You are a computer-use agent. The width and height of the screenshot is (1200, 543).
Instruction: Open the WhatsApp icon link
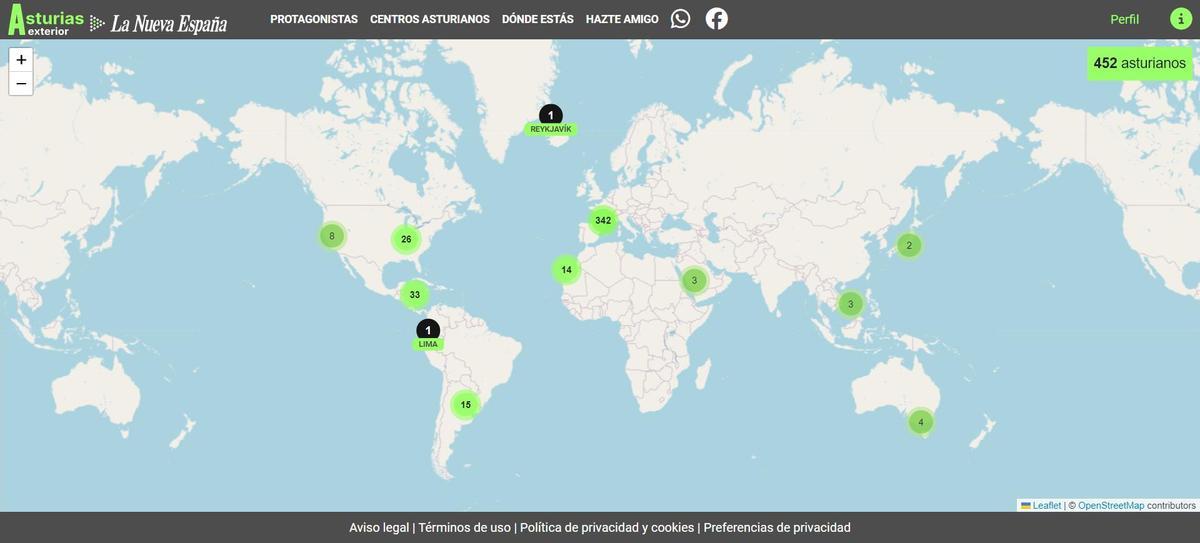(x=681, y=19)
